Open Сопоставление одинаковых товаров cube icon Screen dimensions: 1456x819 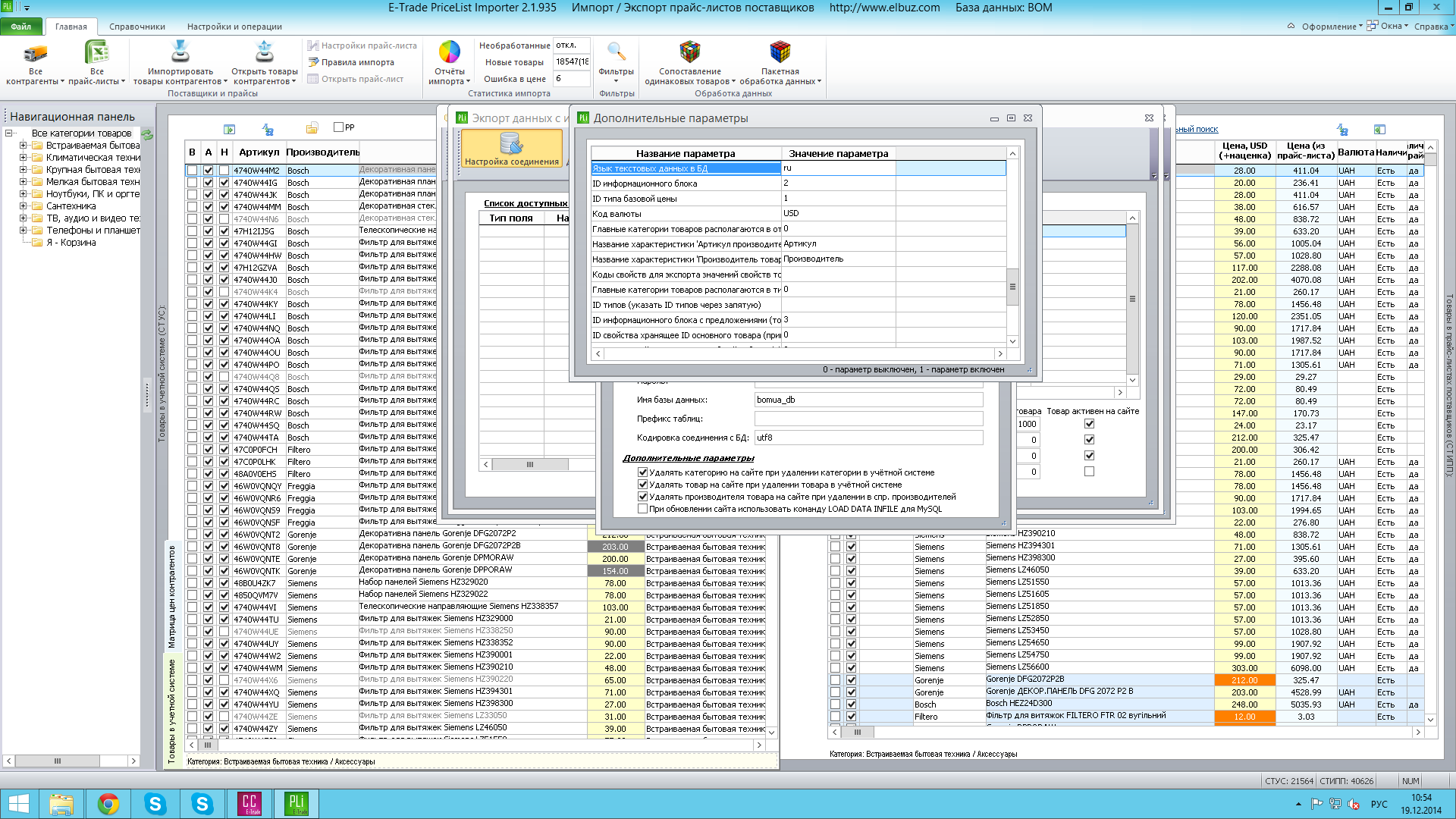tap(689, 52)
